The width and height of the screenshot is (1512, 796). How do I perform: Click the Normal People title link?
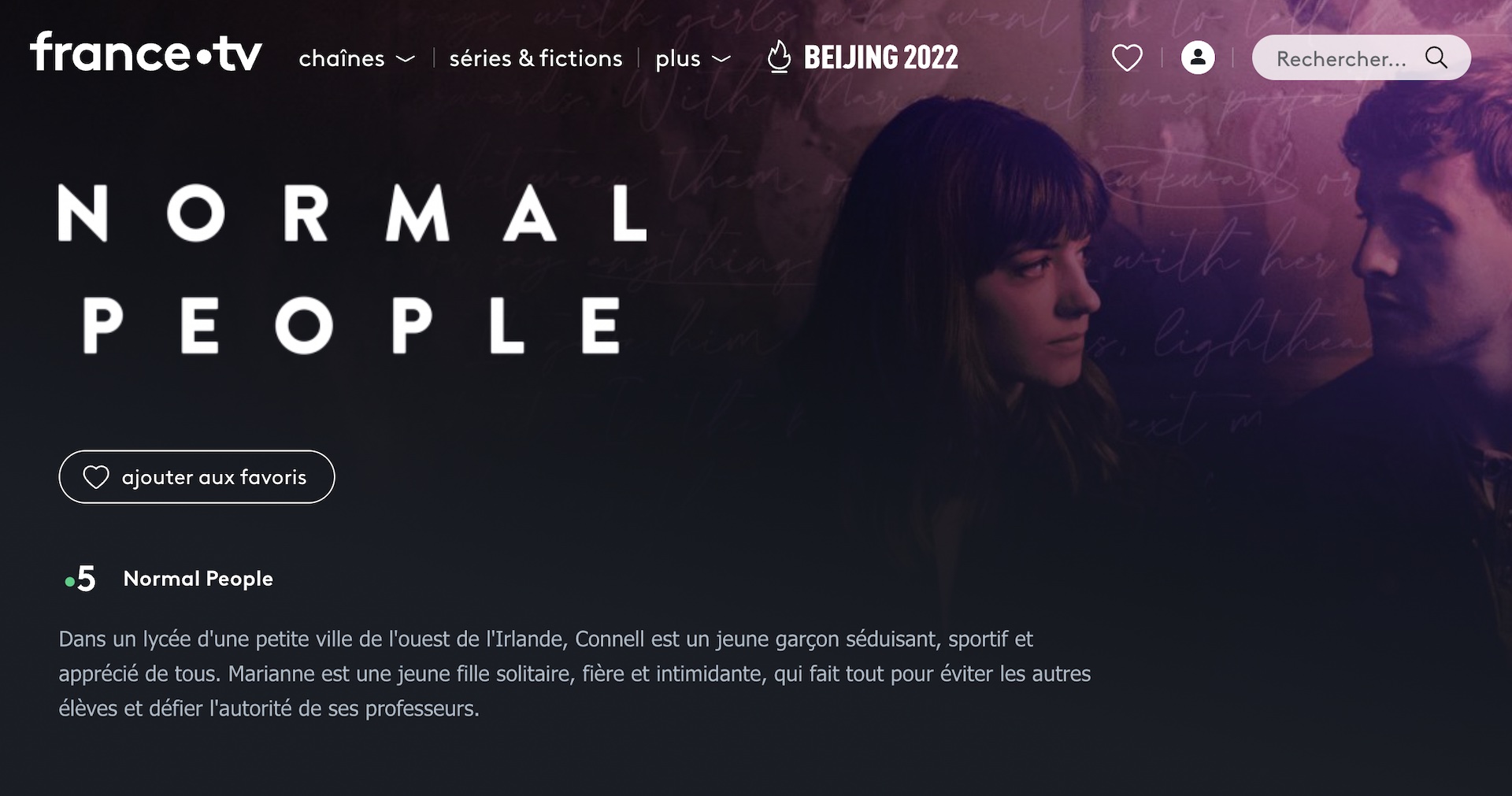pos(198,579)
